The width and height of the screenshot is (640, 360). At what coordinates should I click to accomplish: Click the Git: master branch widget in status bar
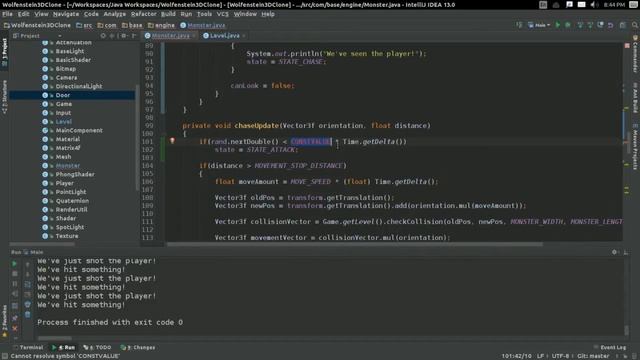pyautogui.click(x=593, y=356)
